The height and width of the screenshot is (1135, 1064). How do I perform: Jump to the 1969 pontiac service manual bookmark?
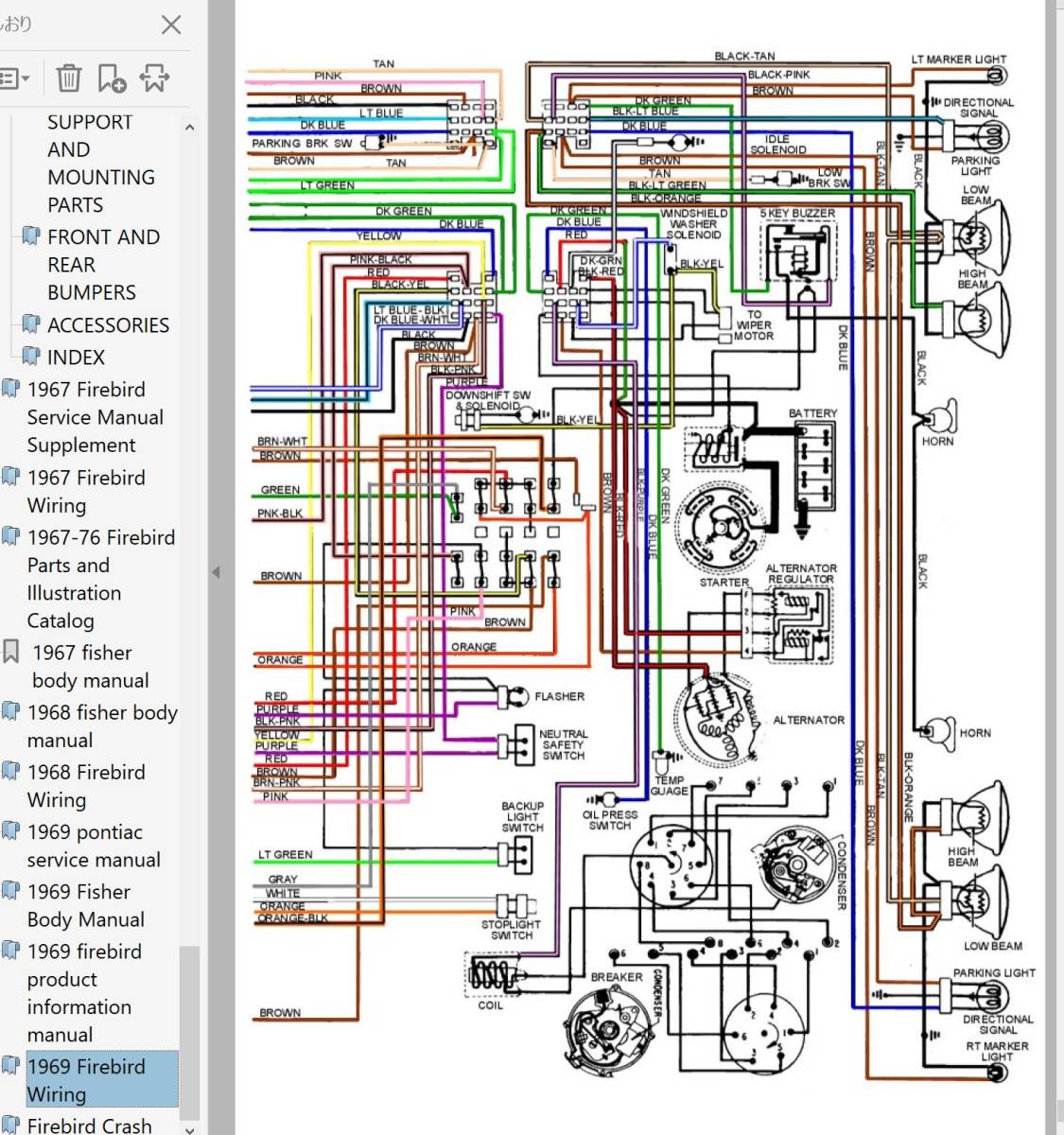(94, 846)
